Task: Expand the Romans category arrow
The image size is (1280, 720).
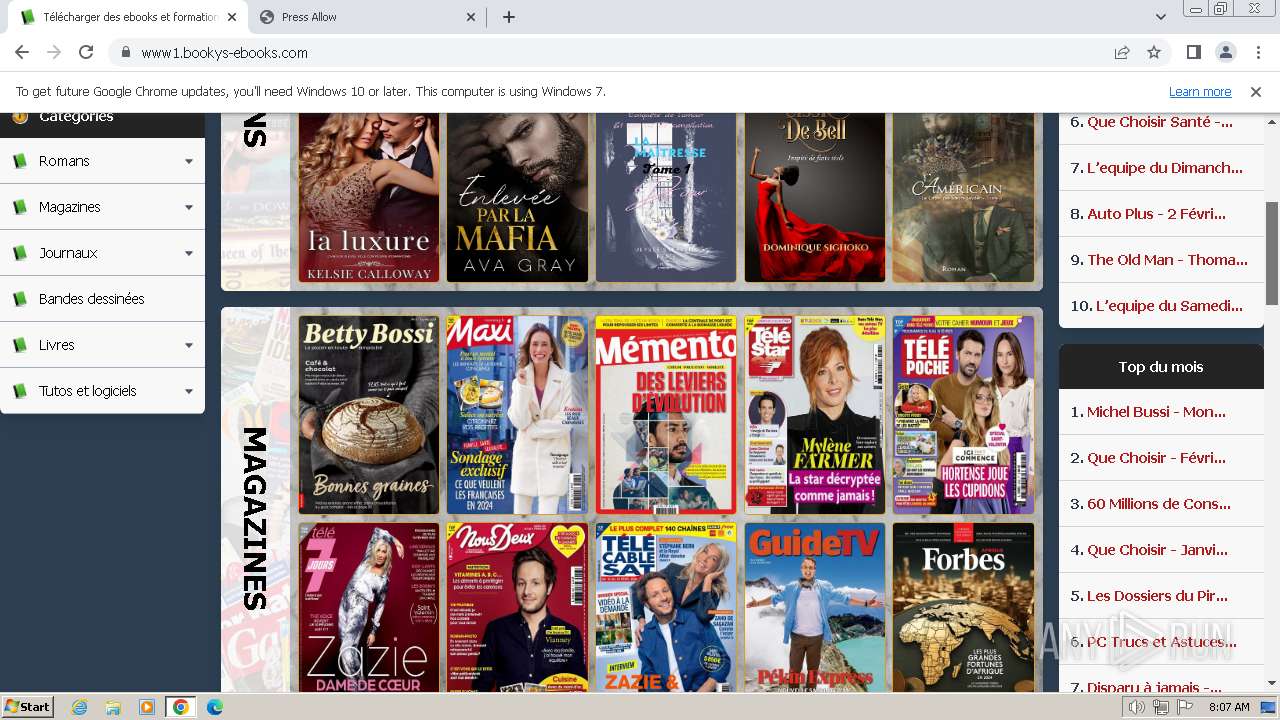Action: pyautogui.click(x=189, y=161)
